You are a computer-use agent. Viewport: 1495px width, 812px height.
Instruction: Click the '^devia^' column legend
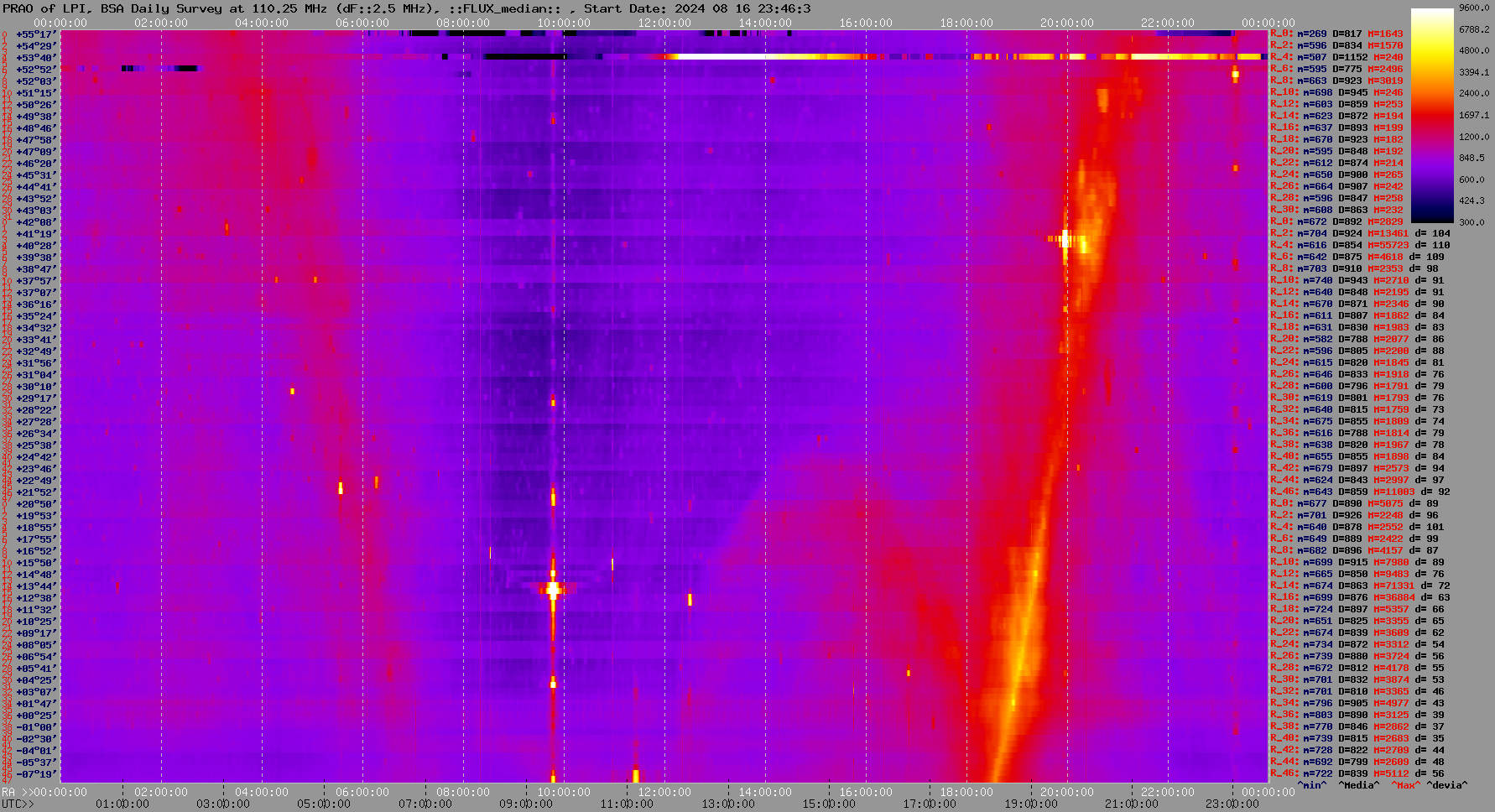coord(1446,785)
